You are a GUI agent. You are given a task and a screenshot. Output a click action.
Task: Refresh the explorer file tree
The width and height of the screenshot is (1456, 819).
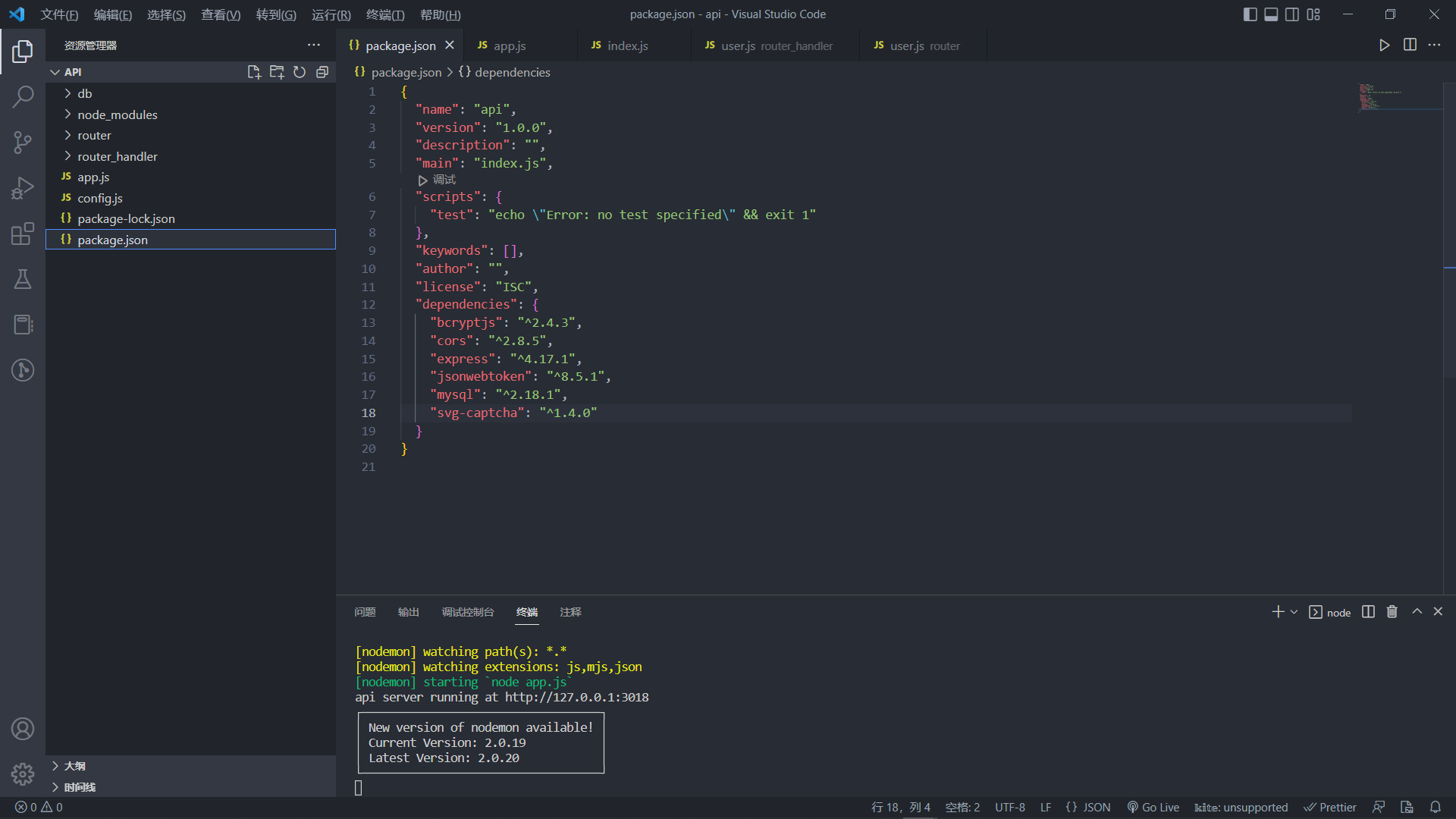pos(300,72)
